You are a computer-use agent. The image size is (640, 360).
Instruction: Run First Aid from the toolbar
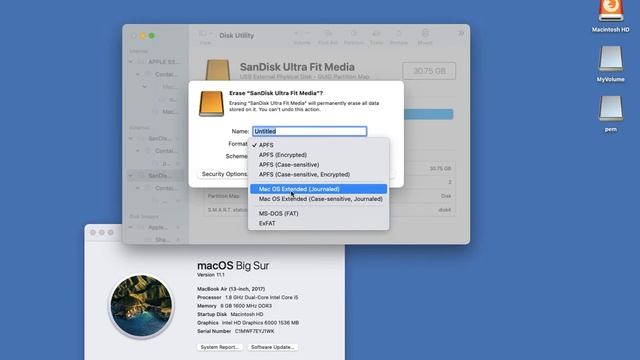click(328, 37)
